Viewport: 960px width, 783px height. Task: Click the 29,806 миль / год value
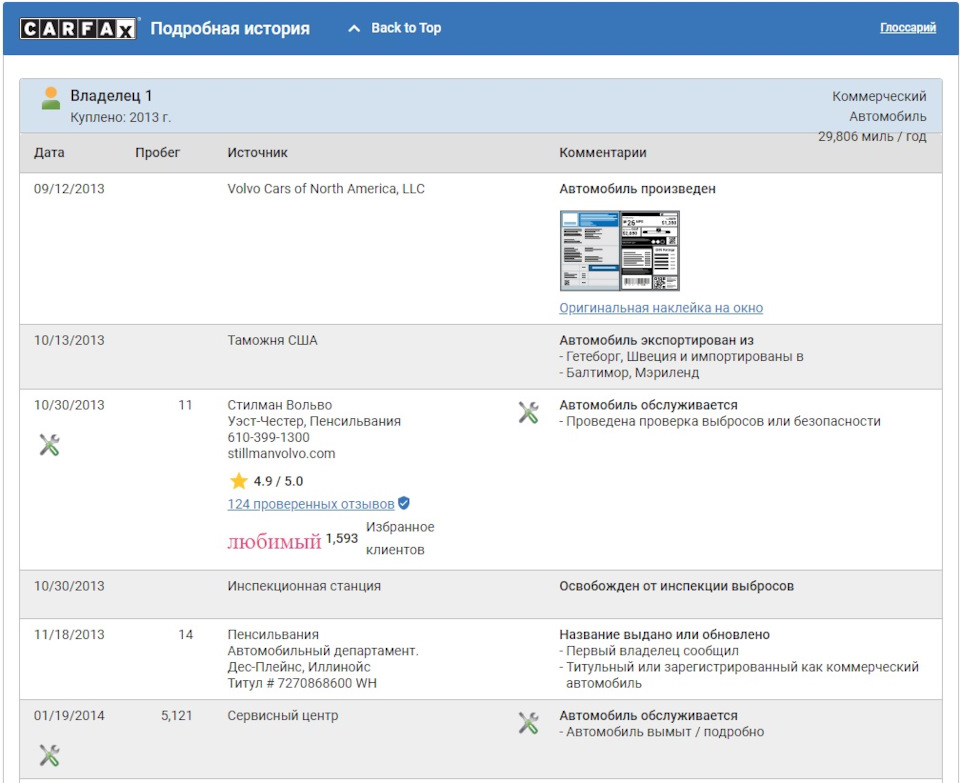click(872, 136)
